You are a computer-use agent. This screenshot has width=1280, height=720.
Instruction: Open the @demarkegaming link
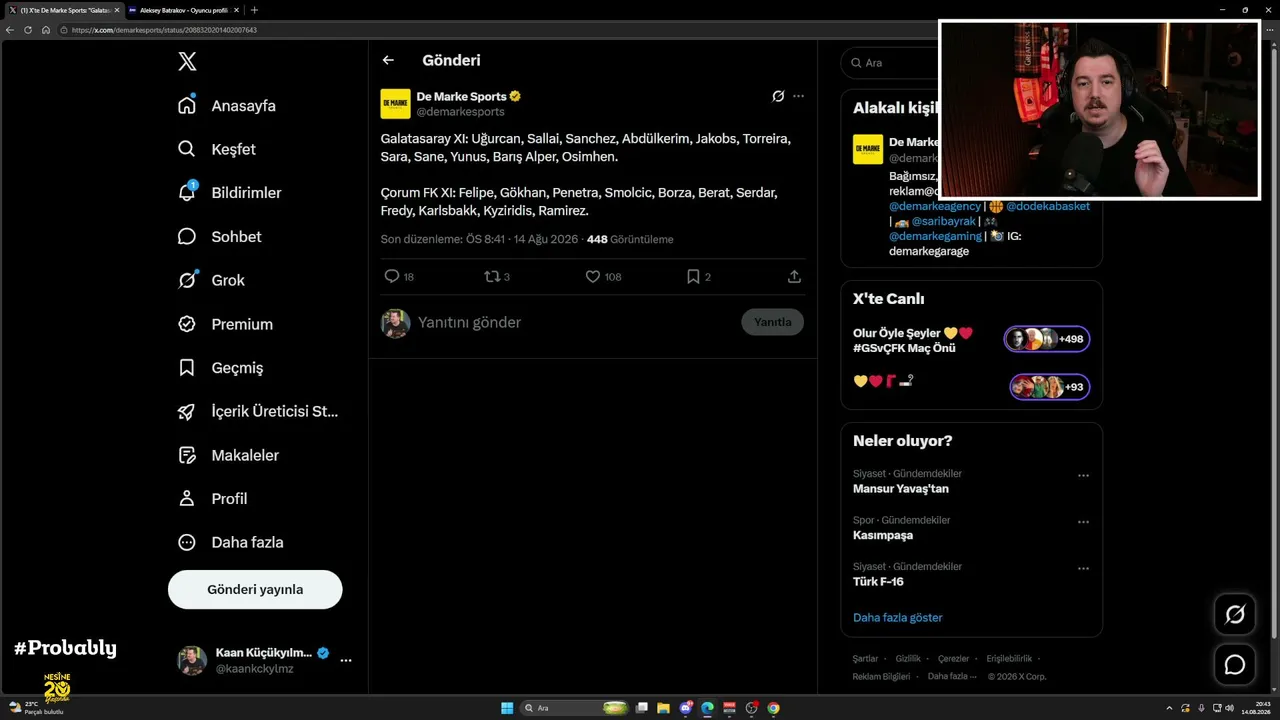click(935, 236)
